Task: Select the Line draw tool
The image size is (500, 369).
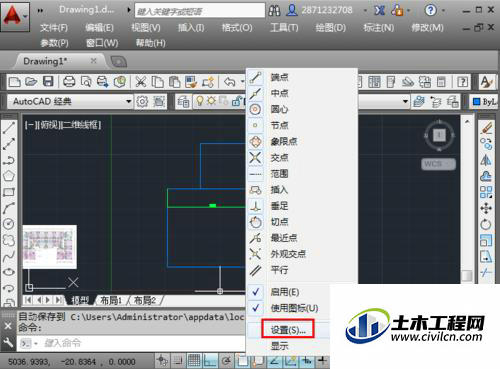Action: point(9,128)
